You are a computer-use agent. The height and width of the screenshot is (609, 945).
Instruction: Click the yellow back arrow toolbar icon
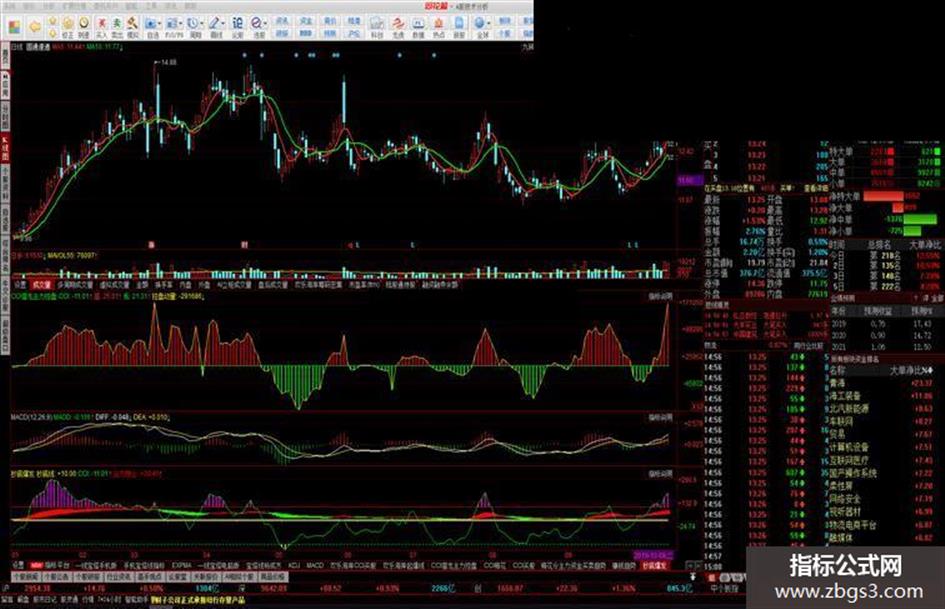pos(35,26)
